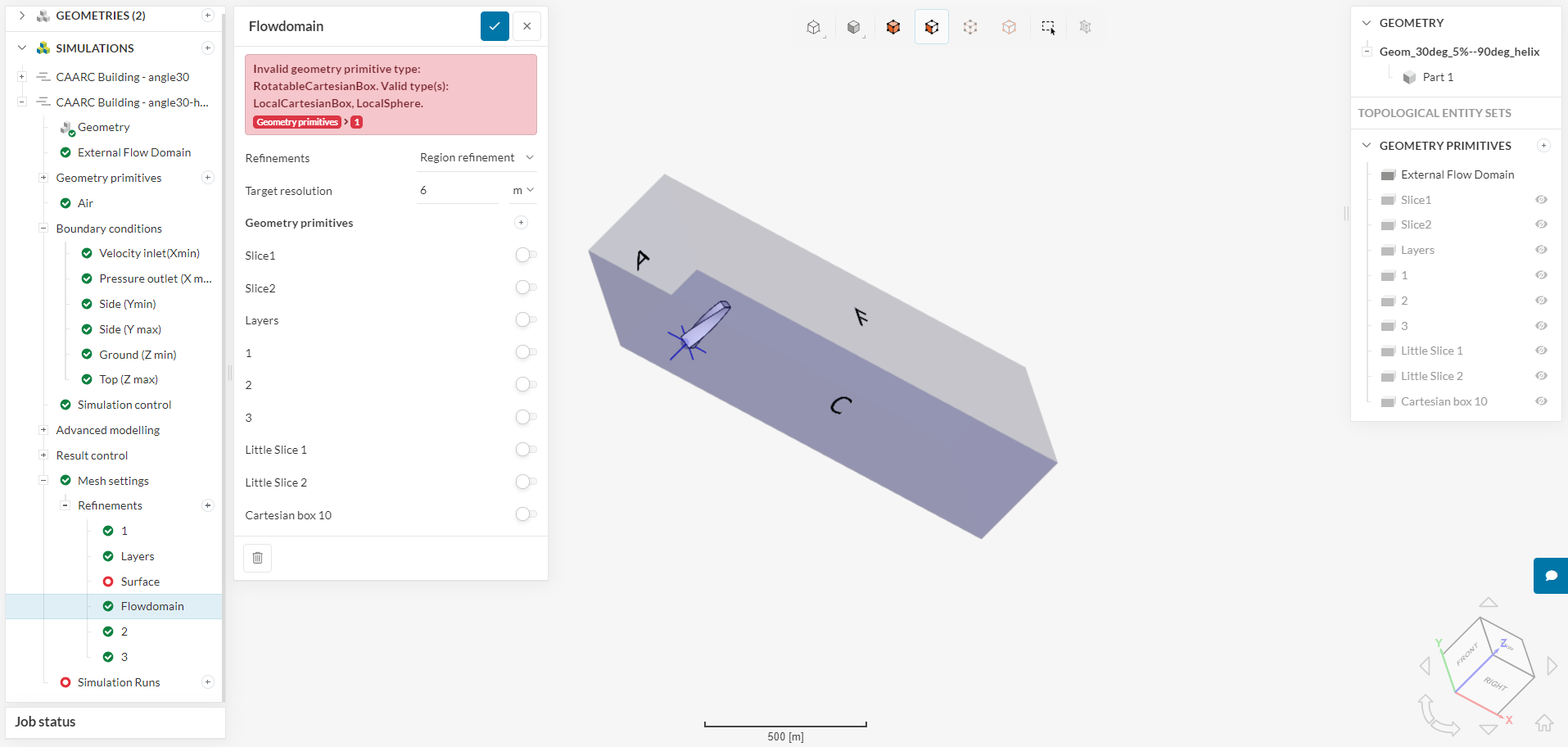Expand the GEOMETRIES (2) section
Image resolution: width=1568 pixels, height=747 pixels.
pyautogui.click(x=22, y=16)
